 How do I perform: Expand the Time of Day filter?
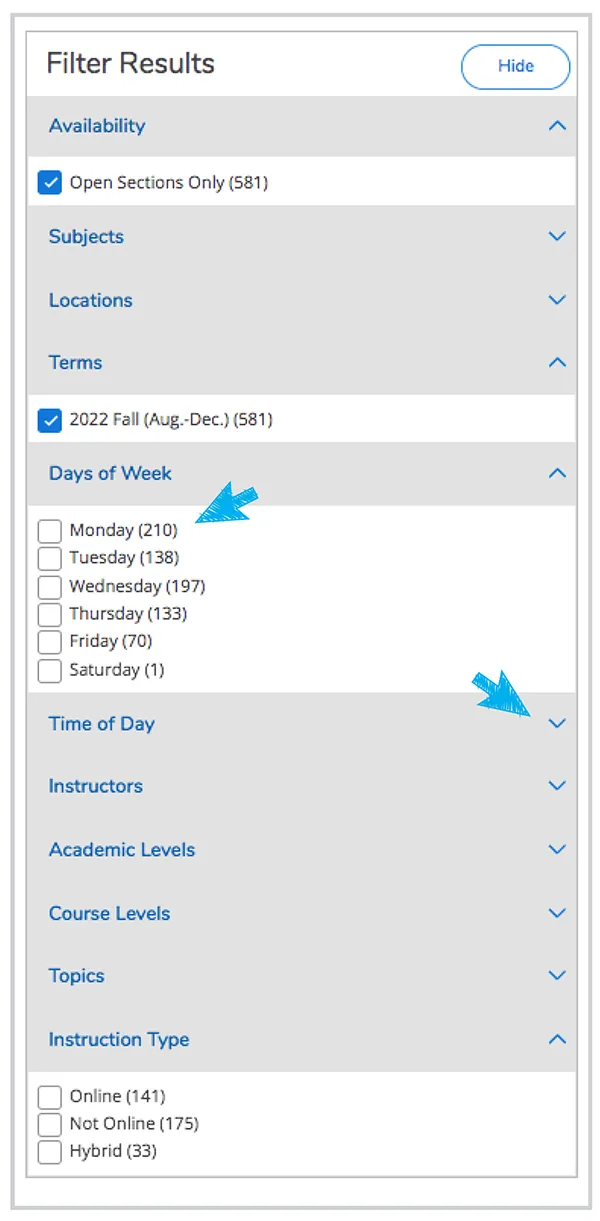pos(557,723)
